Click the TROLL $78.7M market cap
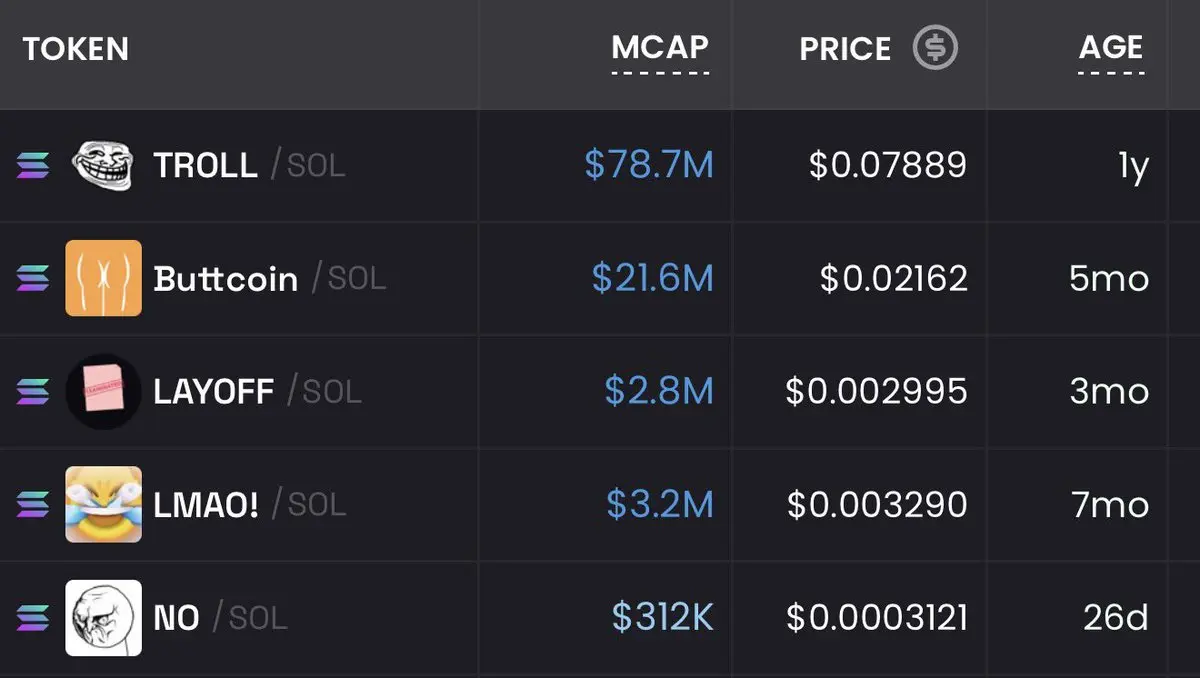Viewport: 1200px width, 678px height. 649,166
